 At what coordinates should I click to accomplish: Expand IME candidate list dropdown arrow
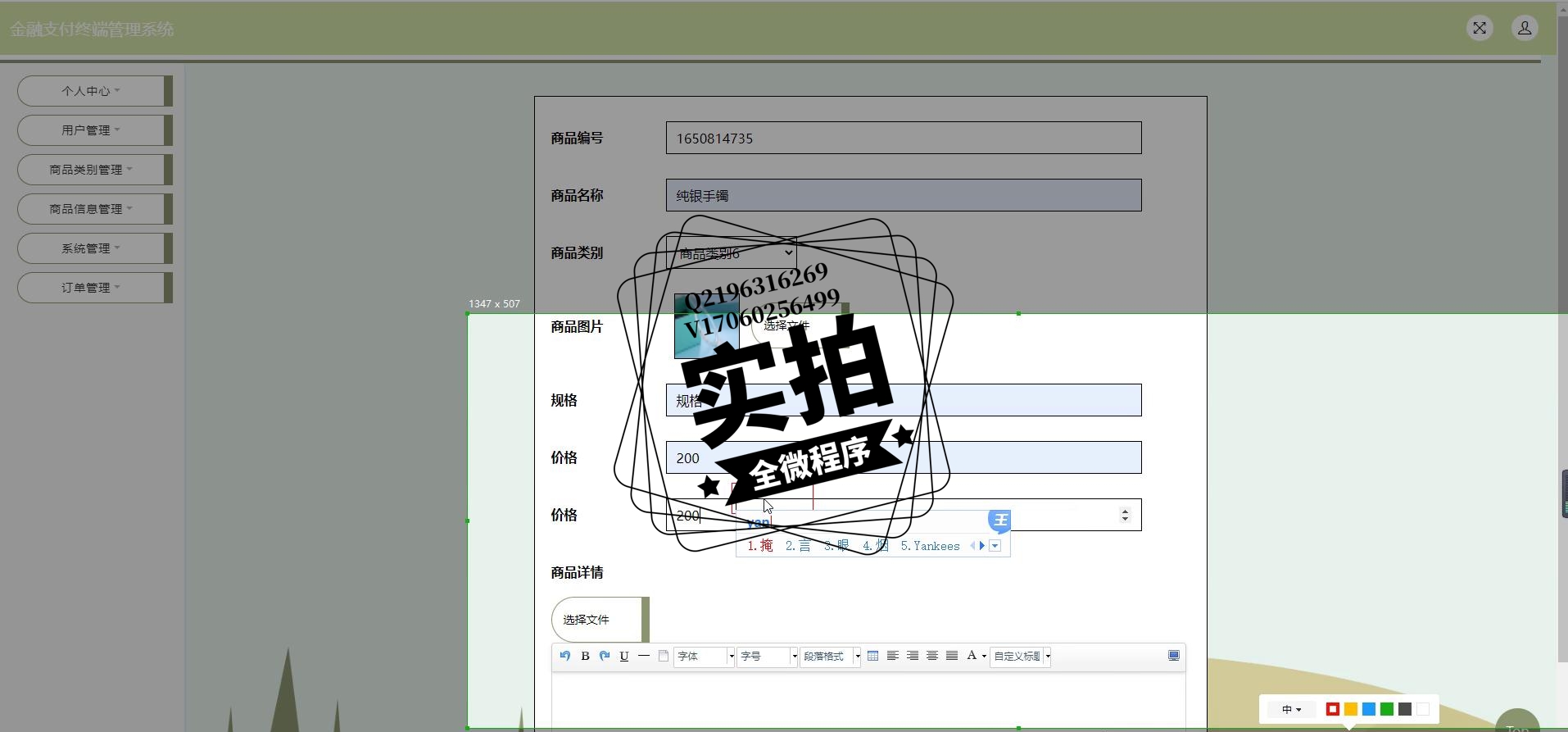(x=995, y=546)
